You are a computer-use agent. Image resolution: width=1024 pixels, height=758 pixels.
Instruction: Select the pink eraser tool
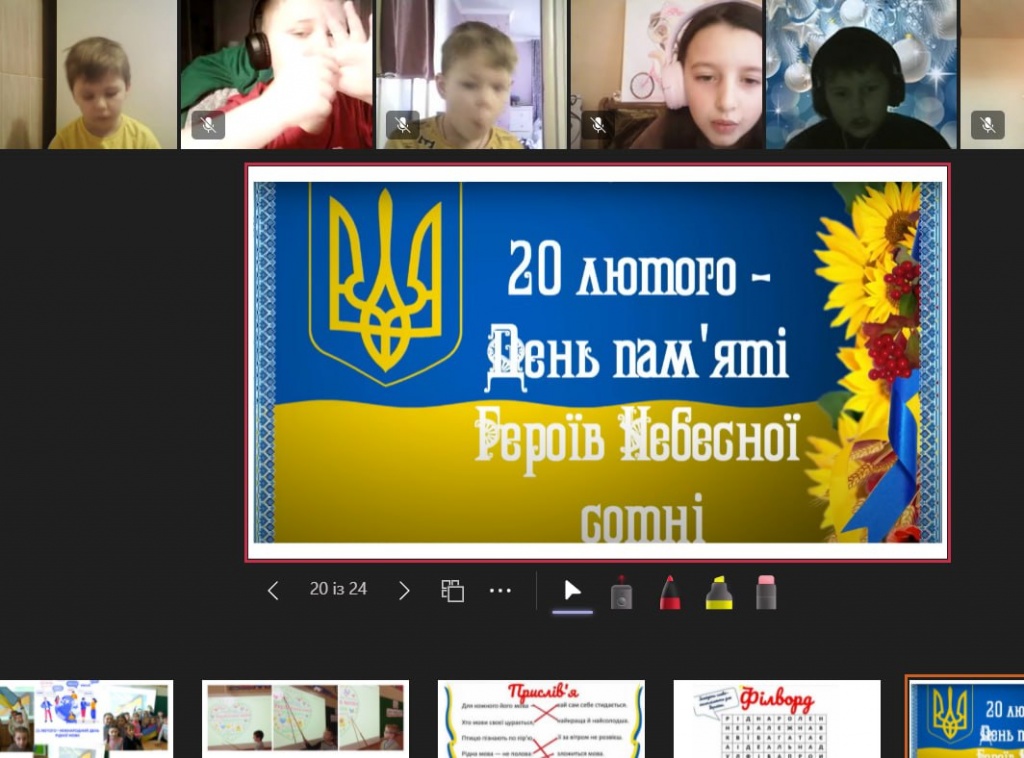pyautogui.click(x=766, y=593)
